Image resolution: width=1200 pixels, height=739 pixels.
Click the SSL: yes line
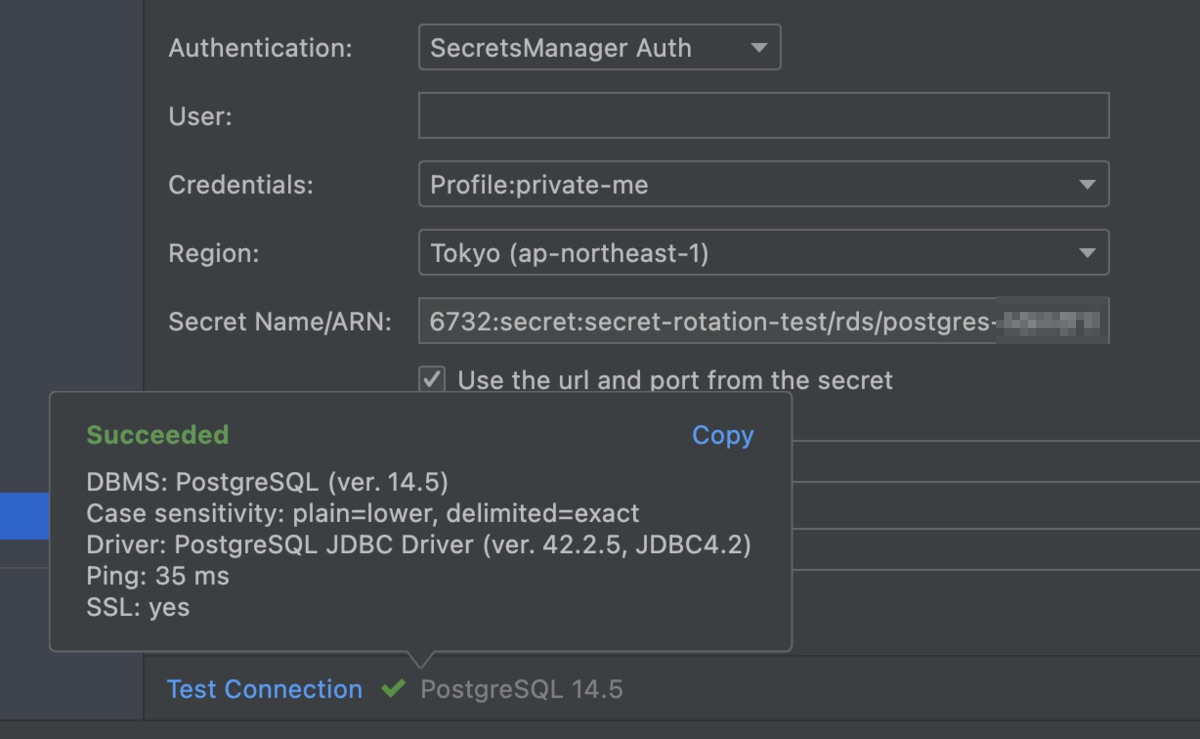pyautogui.click(x=137, y=607)
